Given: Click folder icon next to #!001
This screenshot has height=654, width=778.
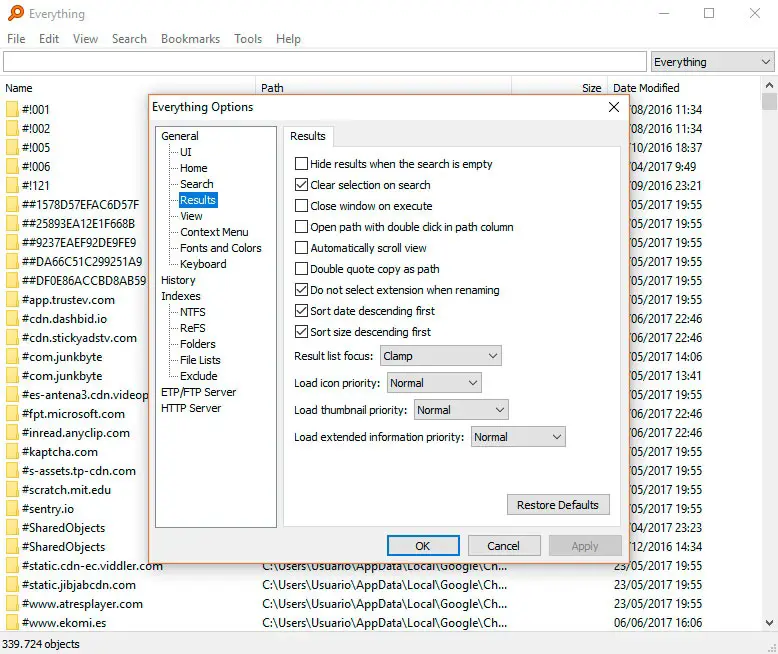Looking at the screenshot, I should pos(12,109).
